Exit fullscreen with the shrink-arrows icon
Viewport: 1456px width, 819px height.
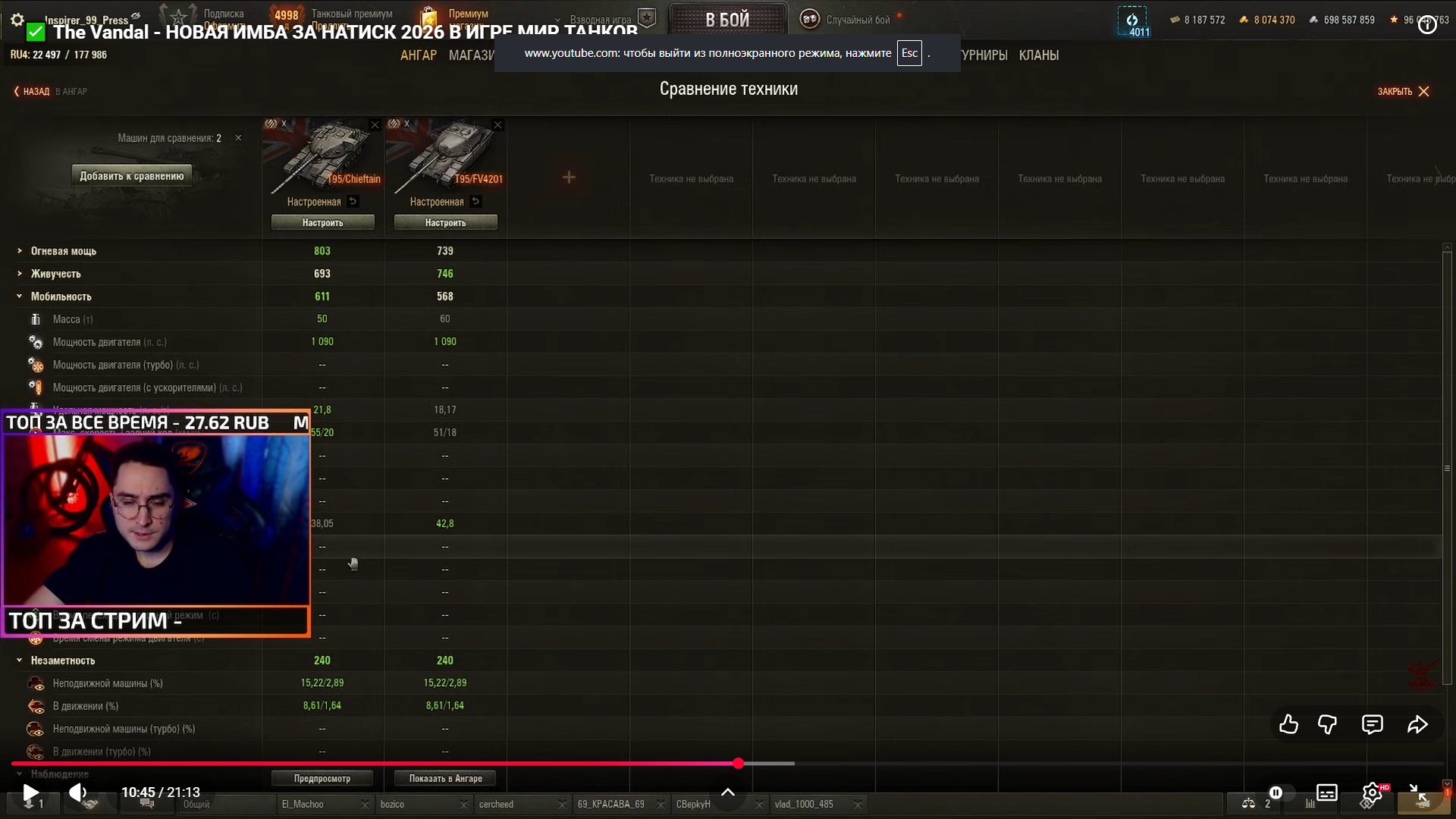point(1417,793)
